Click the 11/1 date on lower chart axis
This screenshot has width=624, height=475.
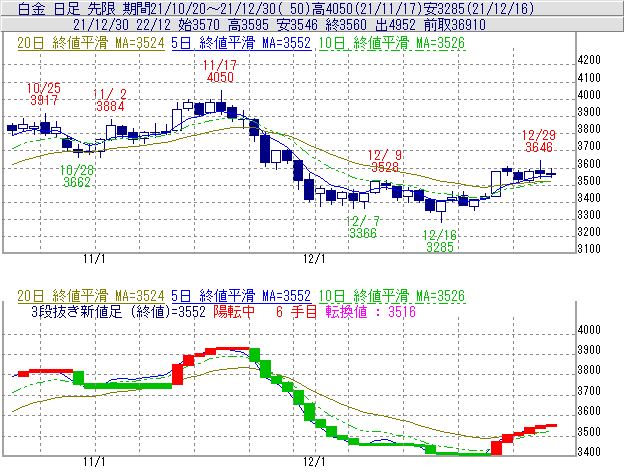[x=95, y=462]
